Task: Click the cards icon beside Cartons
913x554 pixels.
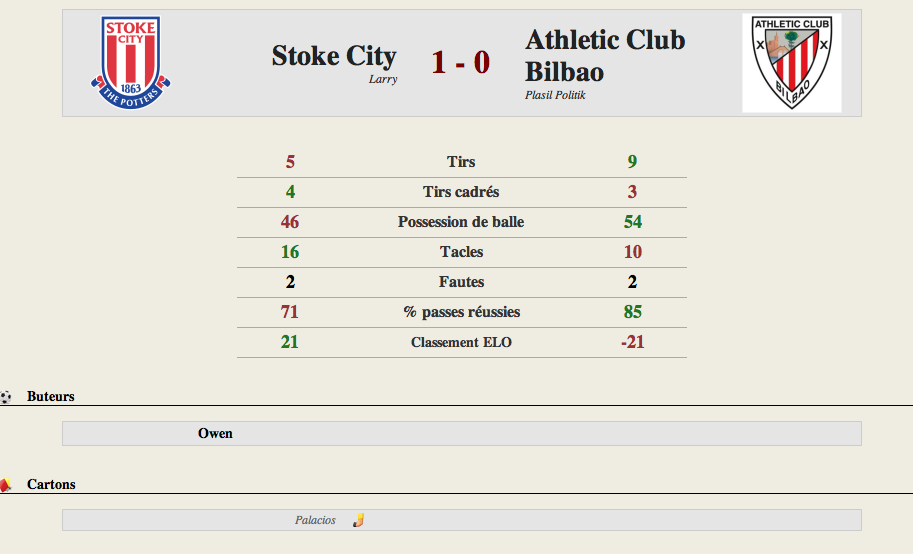Action: pyautogui.click(x=6, y=485)
